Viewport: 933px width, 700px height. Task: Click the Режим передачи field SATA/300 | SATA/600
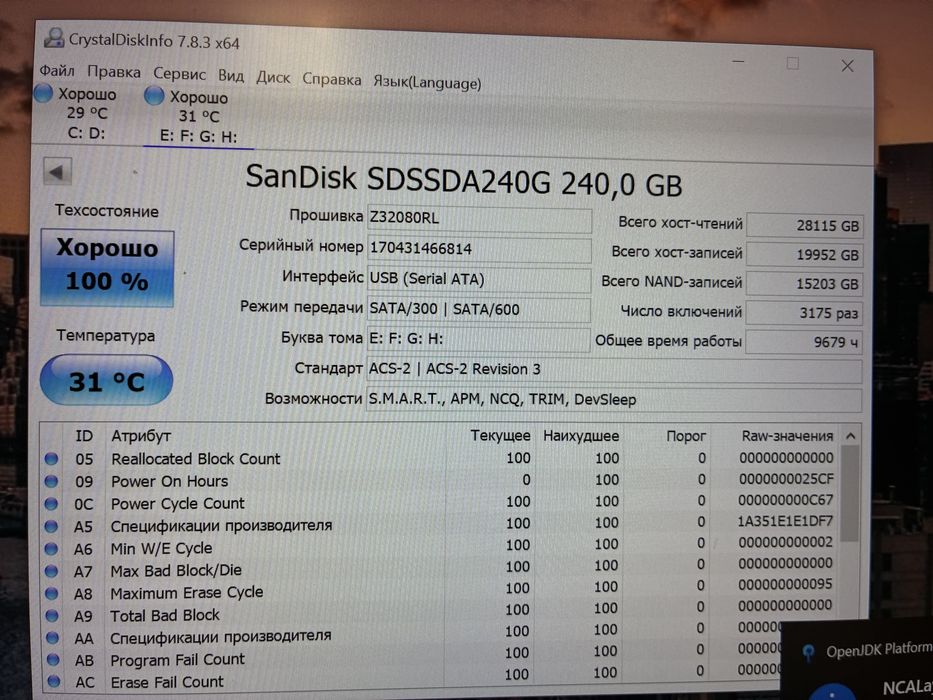point(478,310)
